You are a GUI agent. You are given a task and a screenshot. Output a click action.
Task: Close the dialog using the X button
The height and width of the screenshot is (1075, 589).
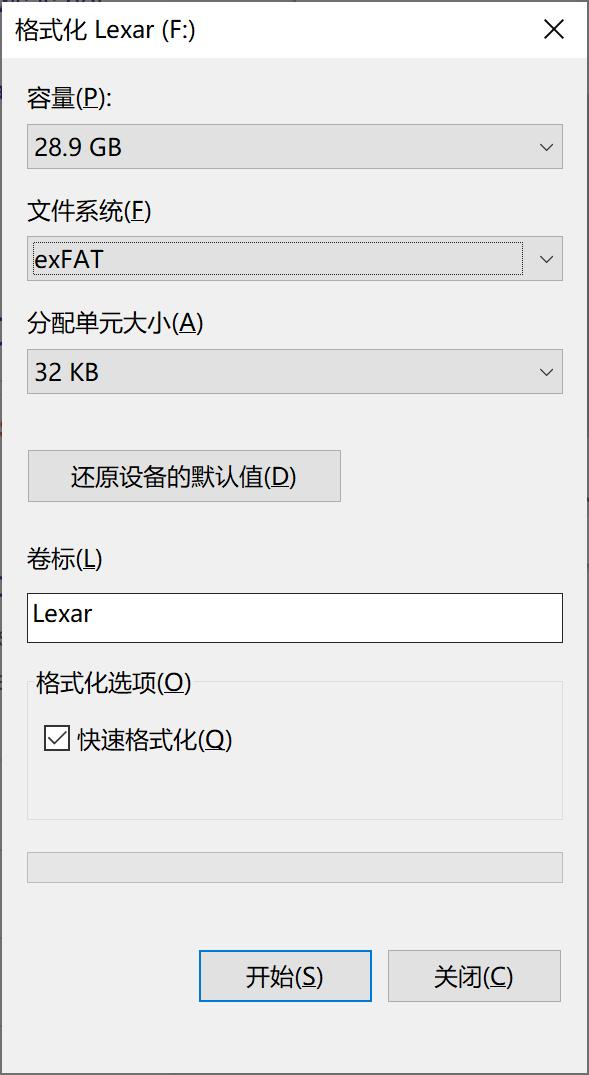(554, 29)
